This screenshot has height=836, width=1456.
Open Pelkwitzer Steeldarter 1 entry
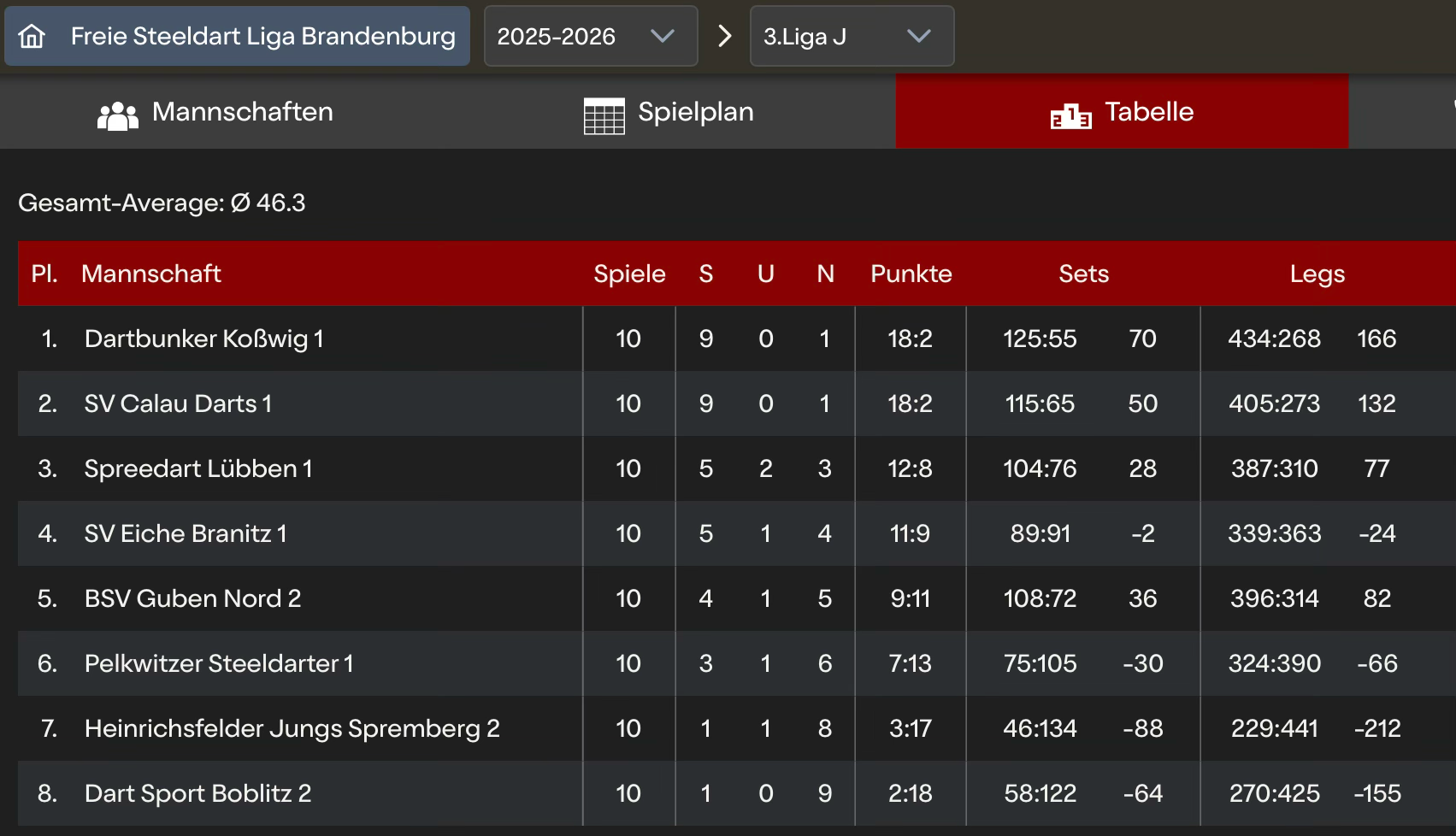tap(219, 663)
